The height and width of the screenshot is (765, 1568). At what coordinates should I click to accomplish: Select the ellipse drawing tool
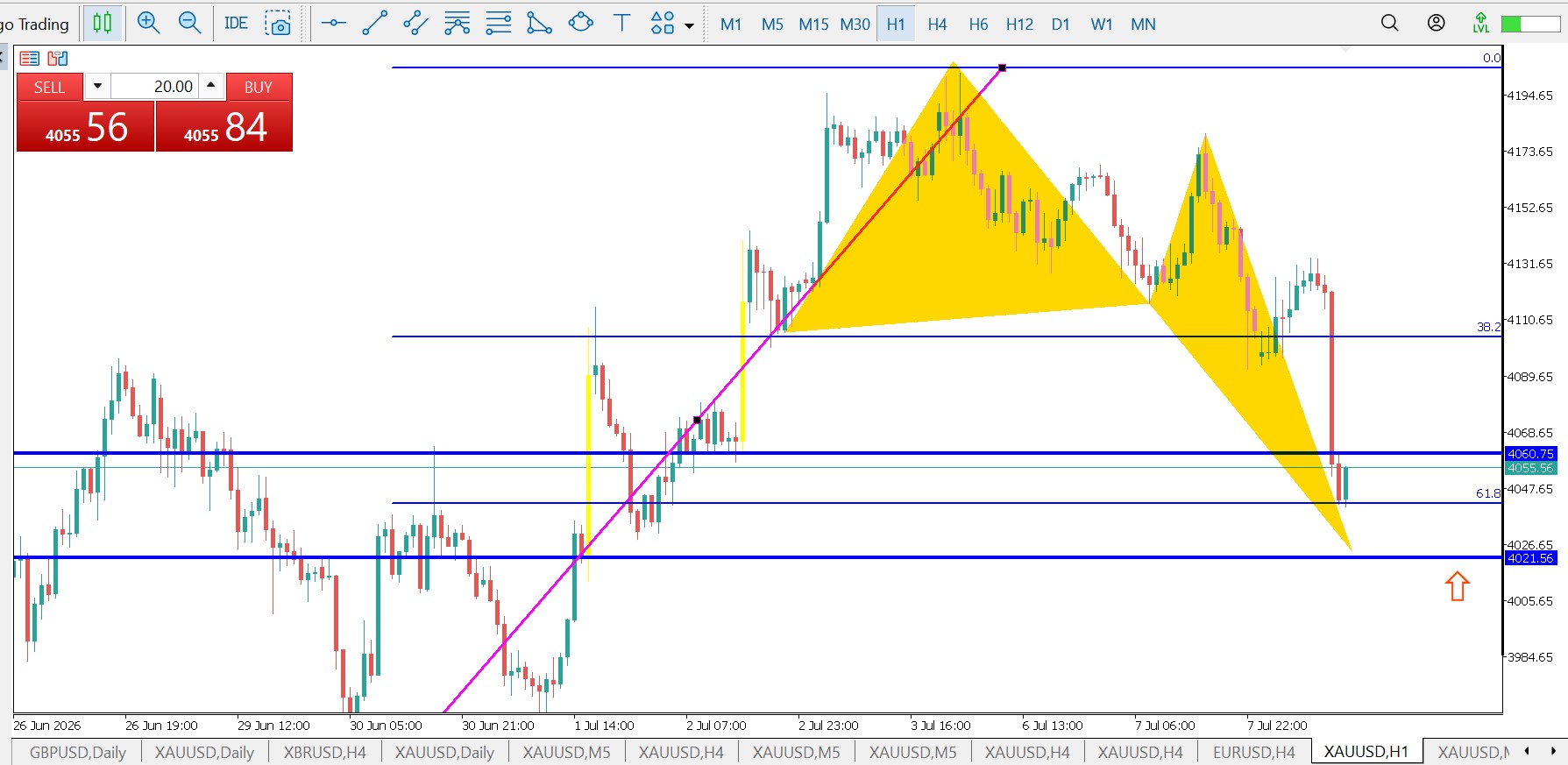[x=580, y=24]
